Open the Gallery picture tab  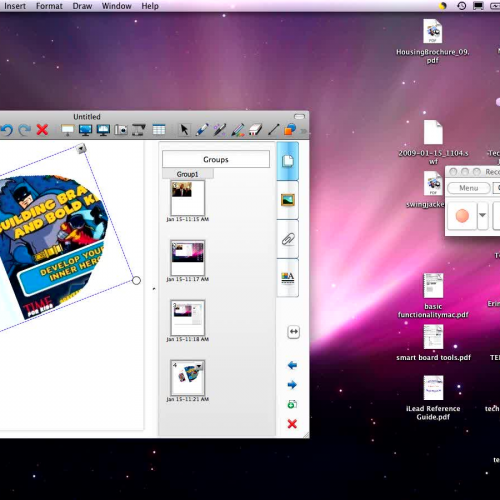[x=288, y=200]
